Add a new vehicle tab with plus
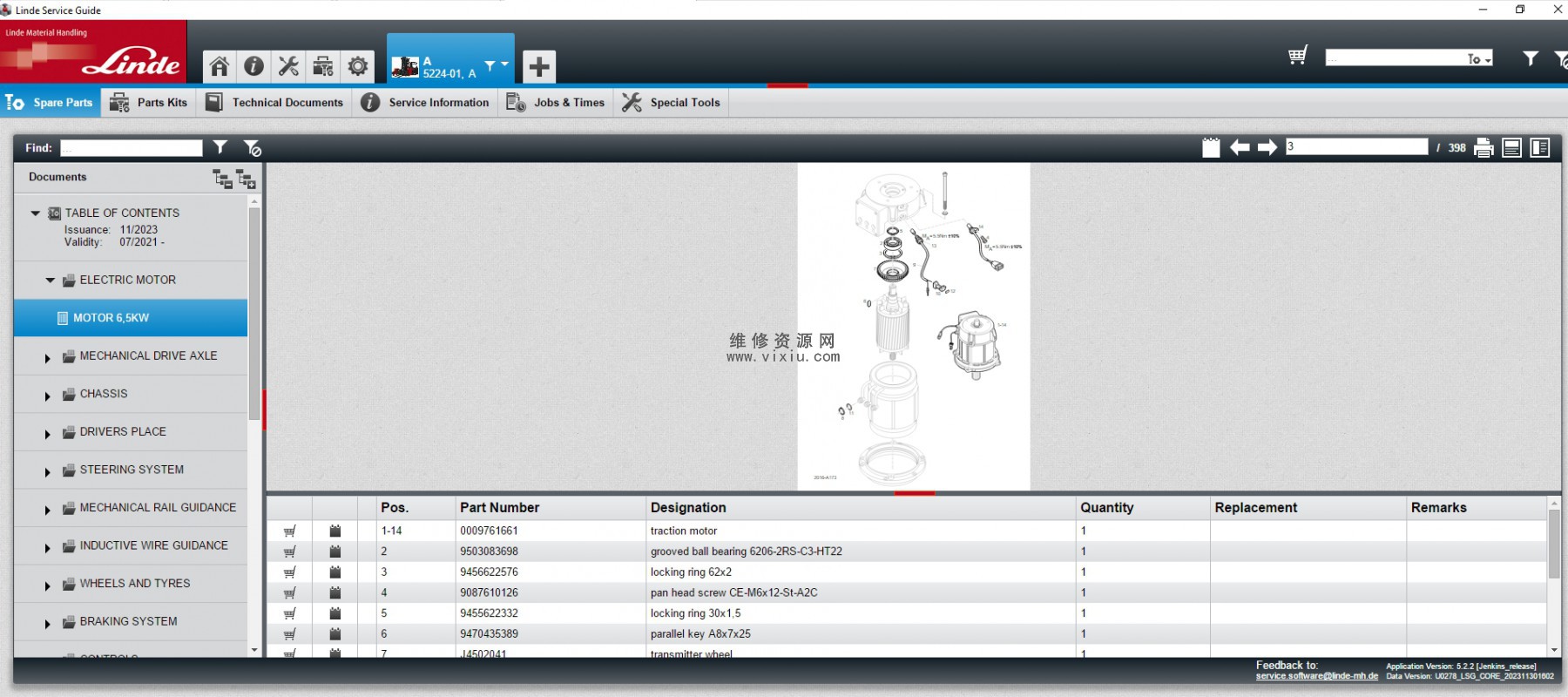 (539, 66)
